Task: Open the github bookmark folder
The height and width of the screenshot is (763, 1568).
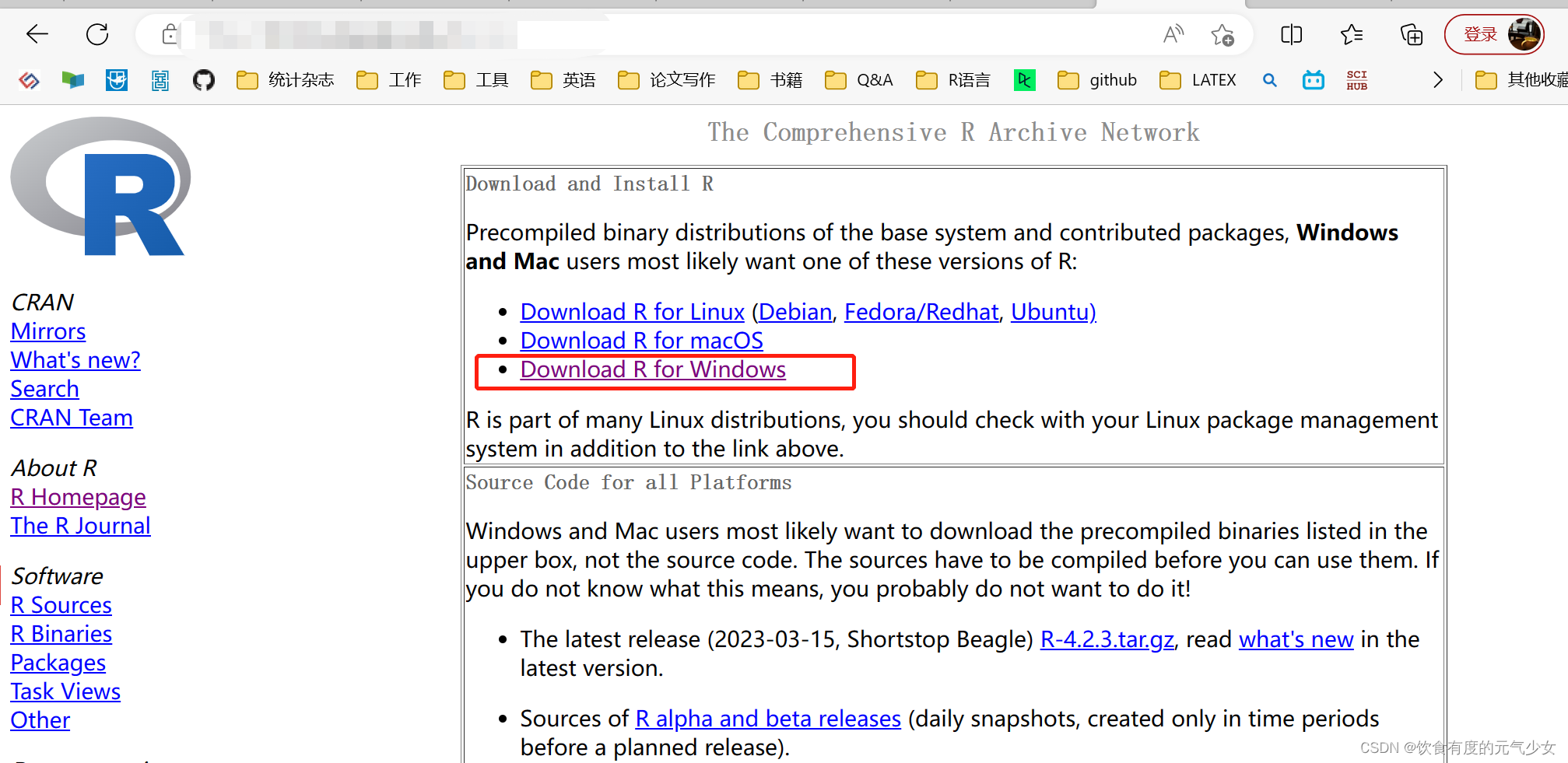Action: click(1097, 80)
